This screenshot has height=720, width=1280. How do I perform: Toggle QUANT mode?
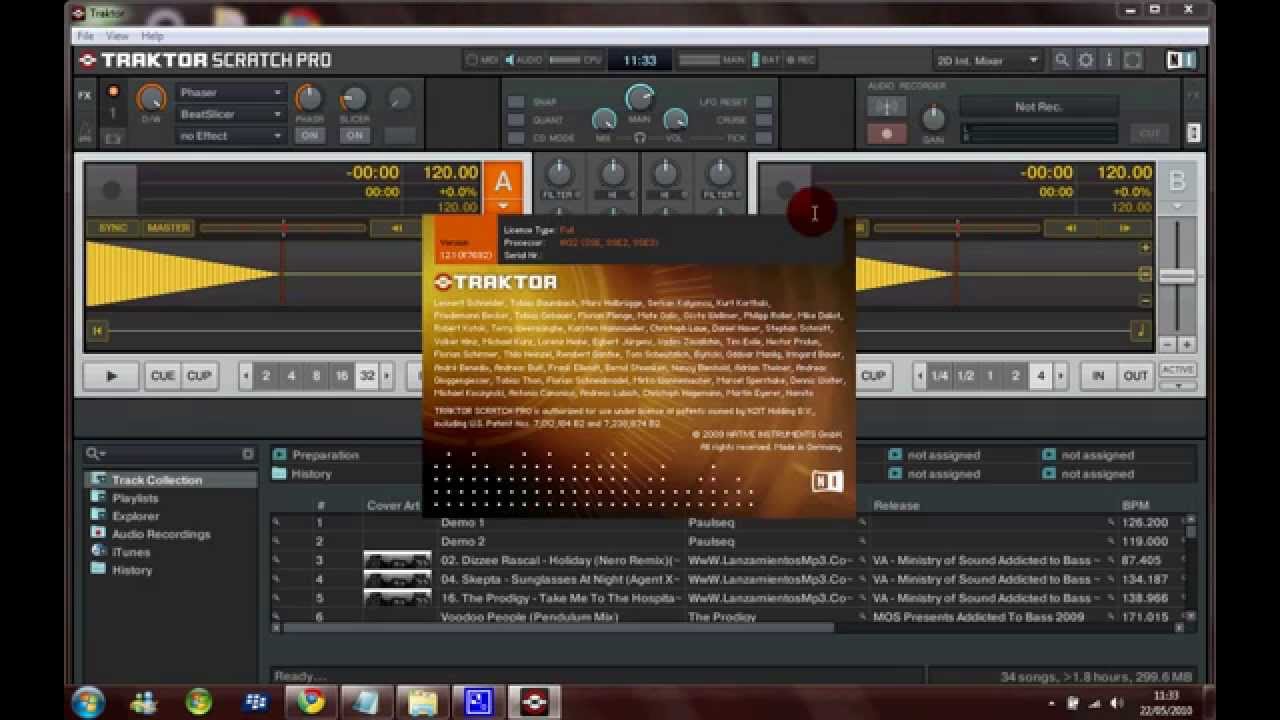click(516, 120)
